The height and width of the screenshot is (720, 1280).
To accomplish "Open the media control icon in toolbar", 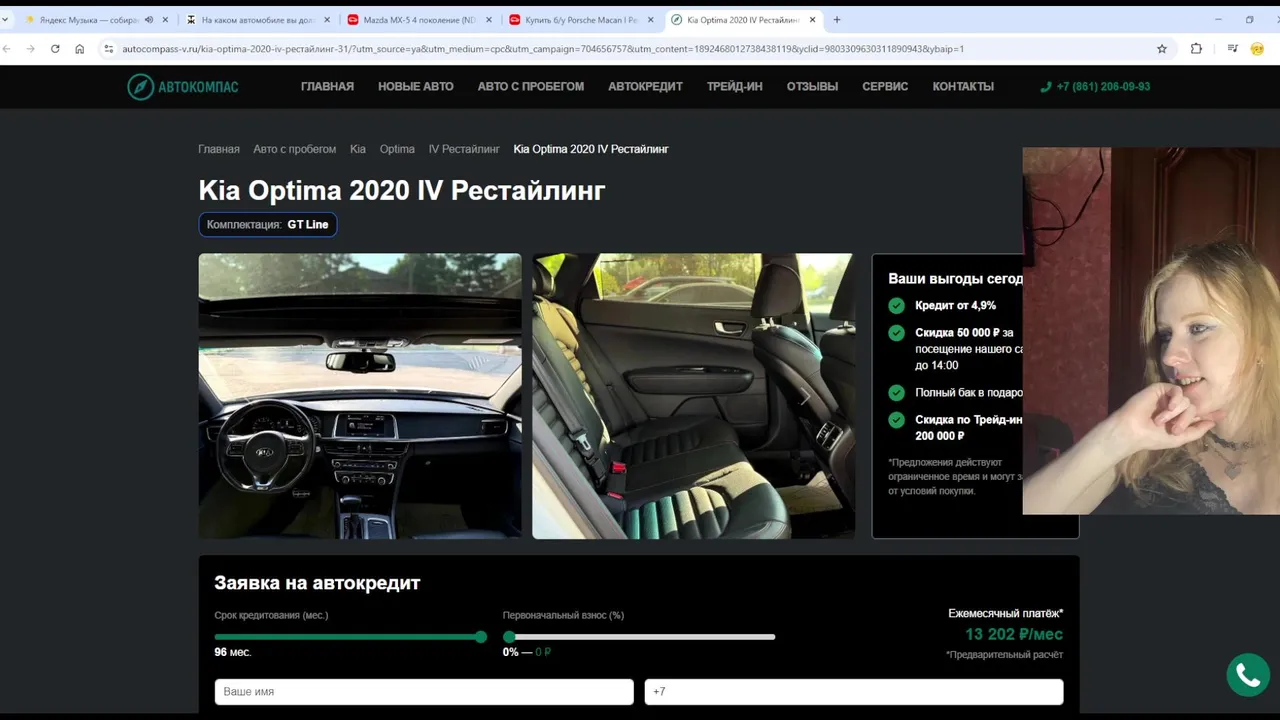I will tap(1232, 48).
